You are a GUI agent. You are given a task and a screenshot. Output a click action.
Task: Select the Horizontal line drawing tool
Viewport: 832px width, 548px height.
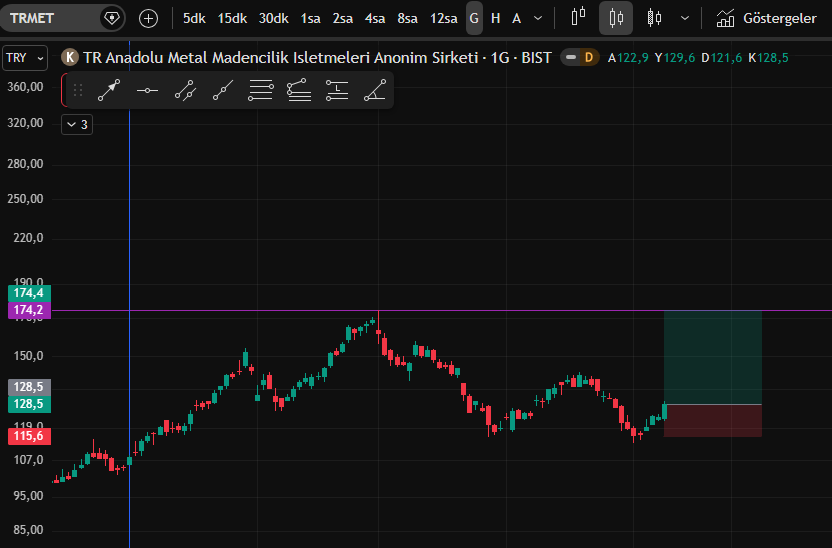pos(147,91)
